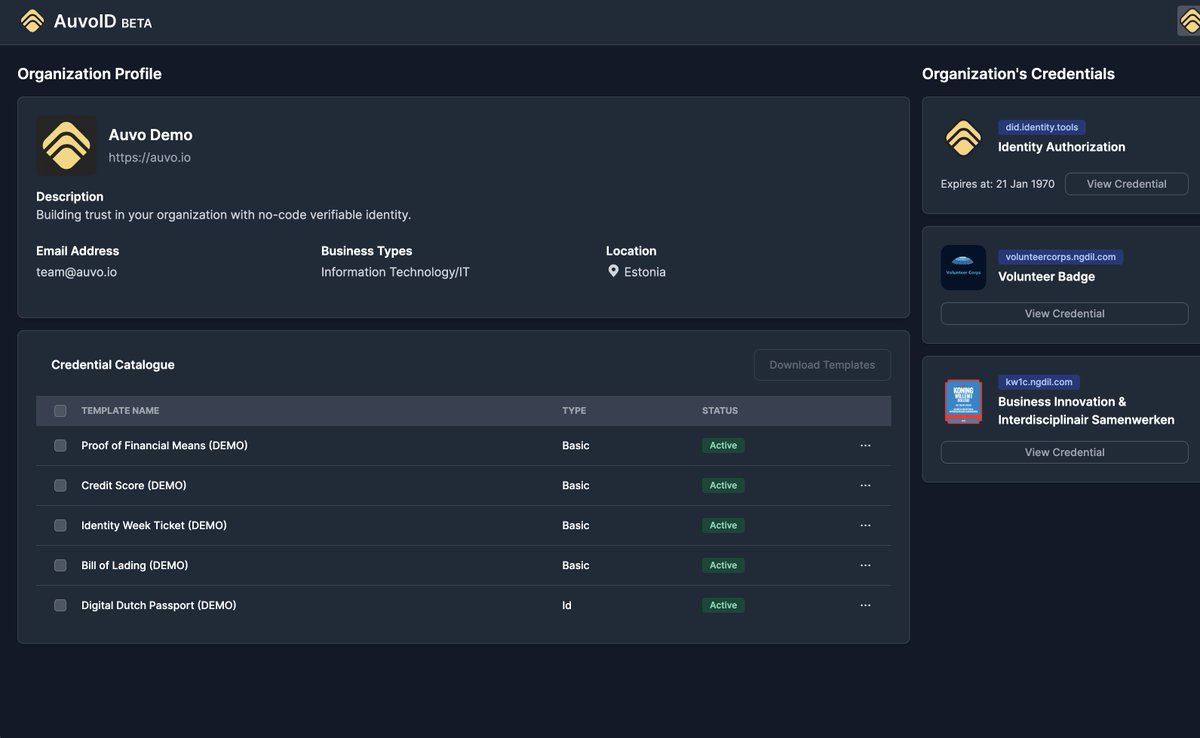Click the Auvo Demo organization logo
The width and height of the screenshot is (1200, 738).
pyautogui.click(x=65, y=144)
